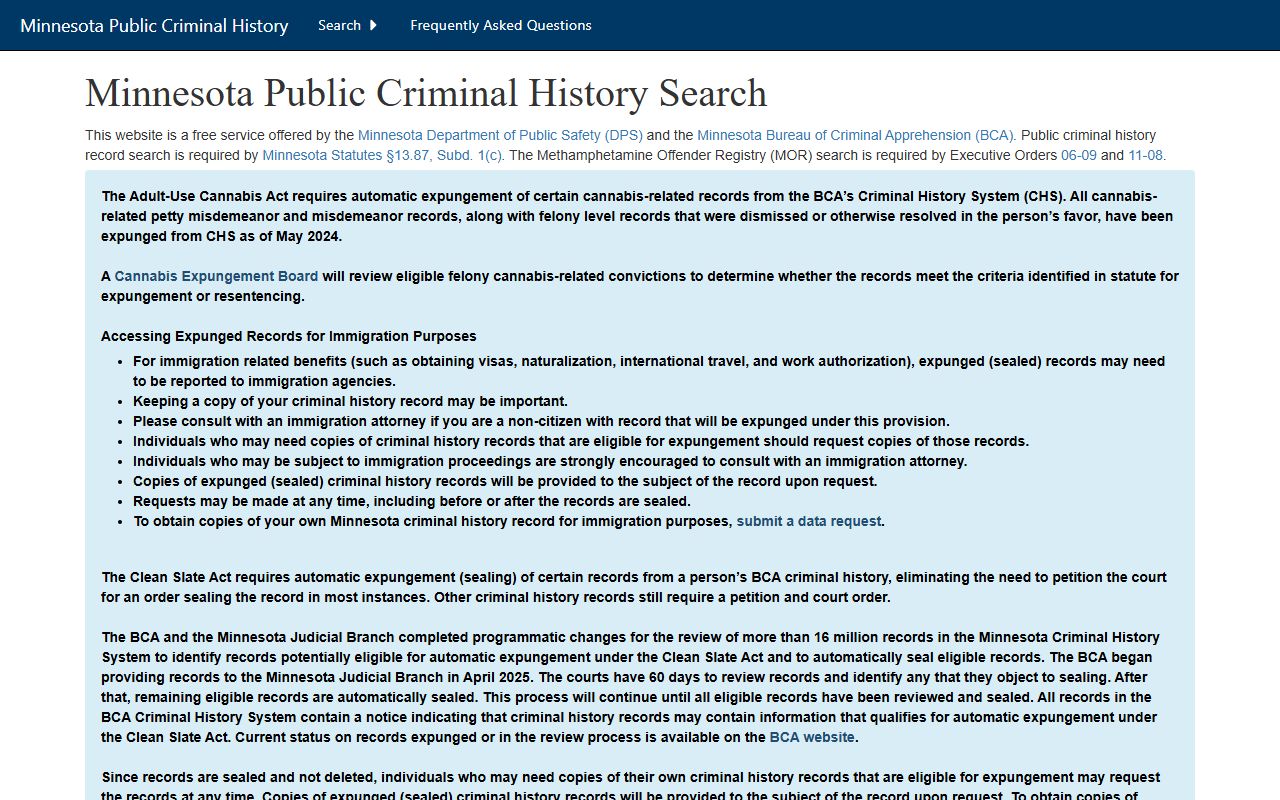
Task: Click the submit a data request link
Action: [x=809, y=521]
